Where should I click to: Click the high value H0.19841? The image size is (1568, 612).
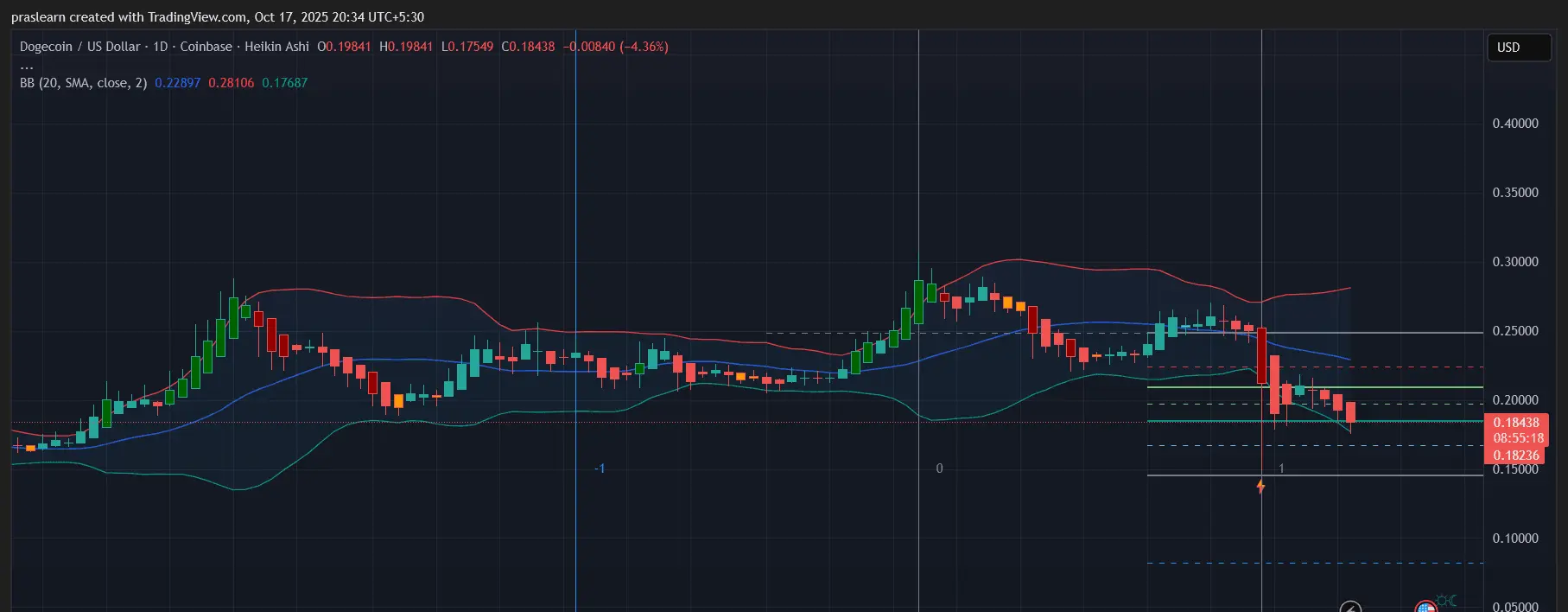point(406,47)
